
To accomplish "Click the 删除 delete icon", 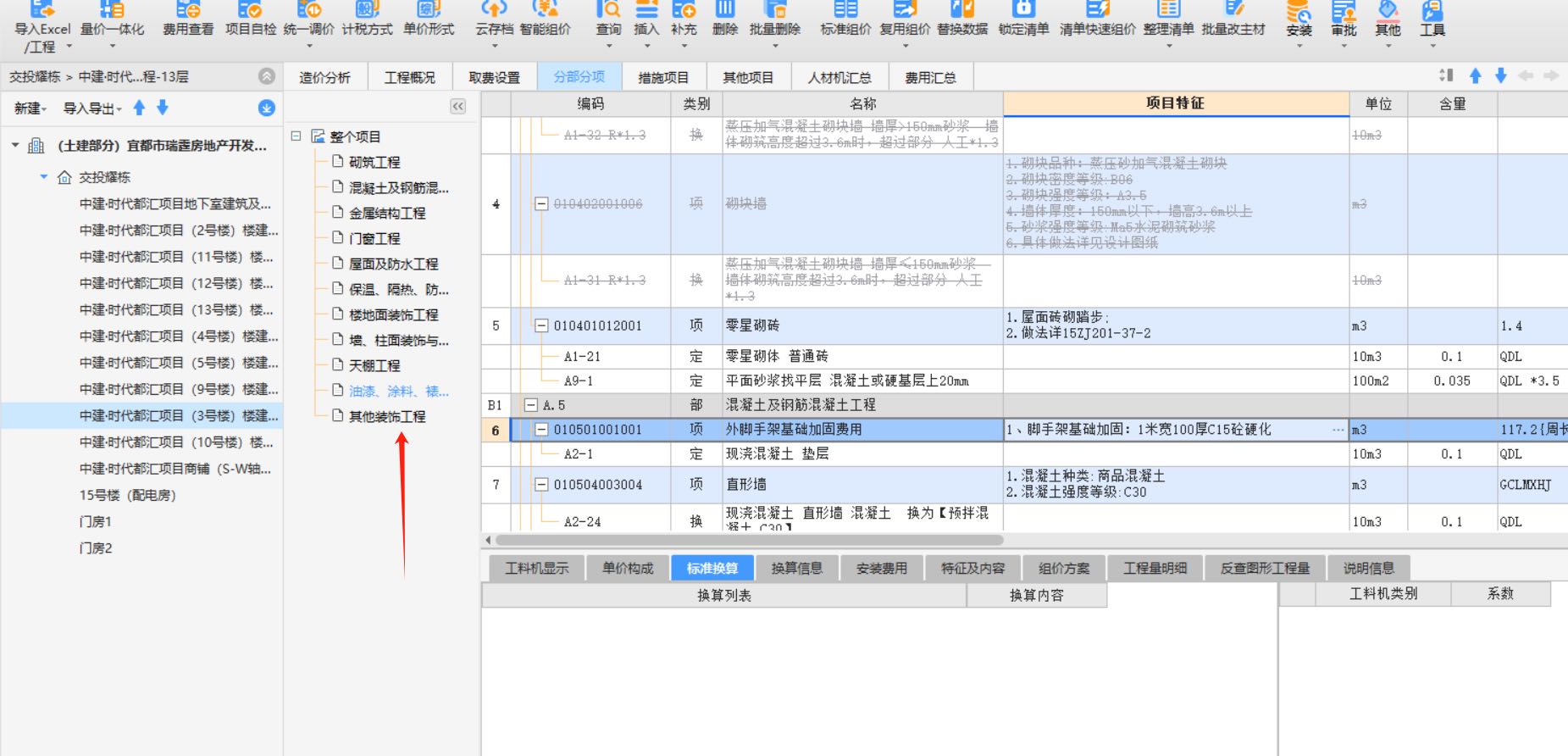I will click(725, 11).
